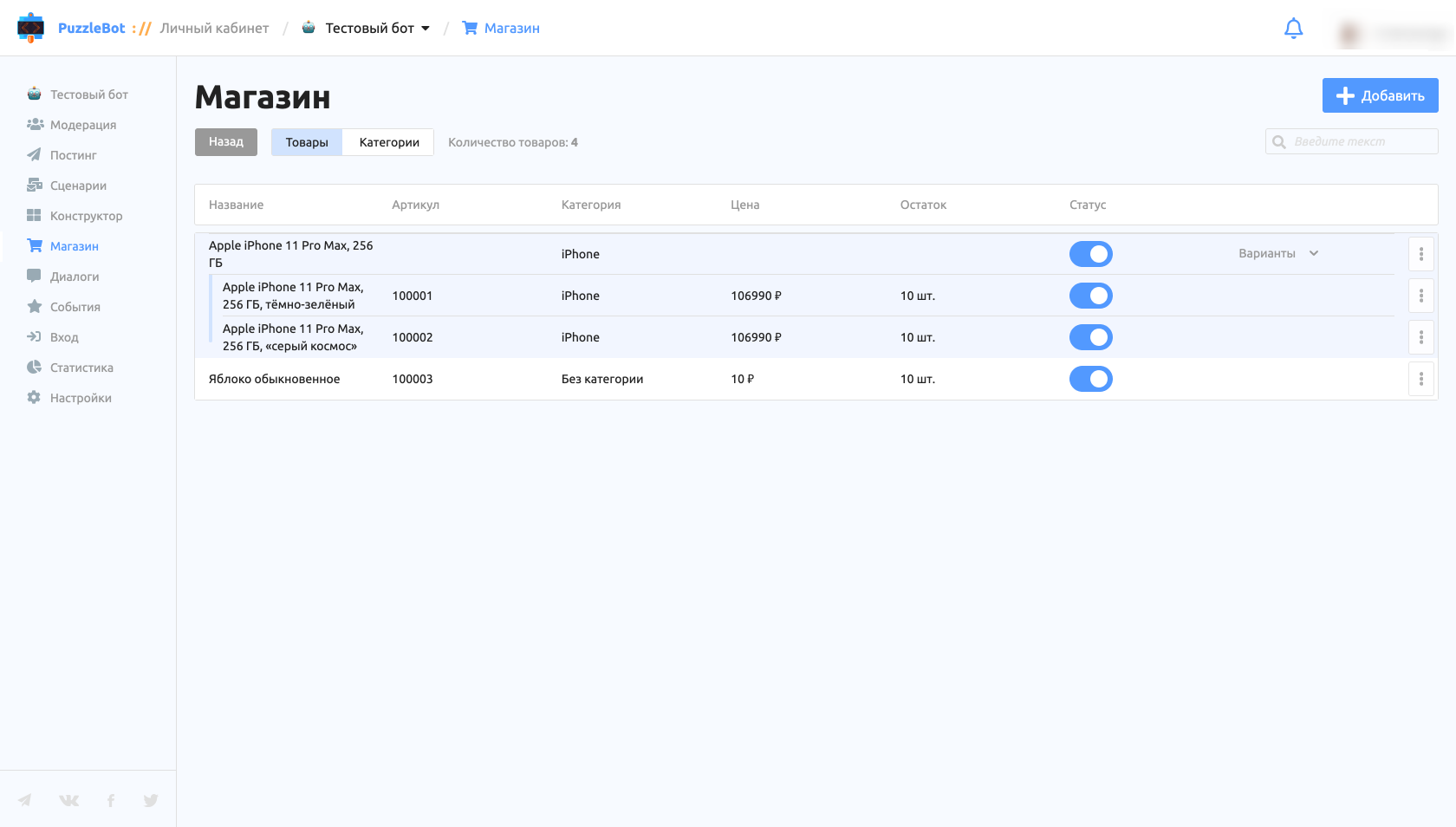
Task: Disable the Яблоко обыкновенное product status
Action: pyautogui.click(x=1091, y=379)
